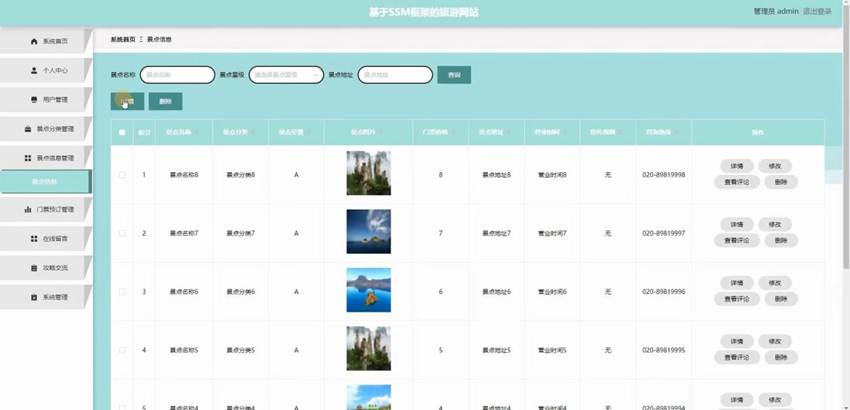This screenshot has height=410, width=850.
Task: Click the person icon beside 个人中心
Action: (34, 71)
